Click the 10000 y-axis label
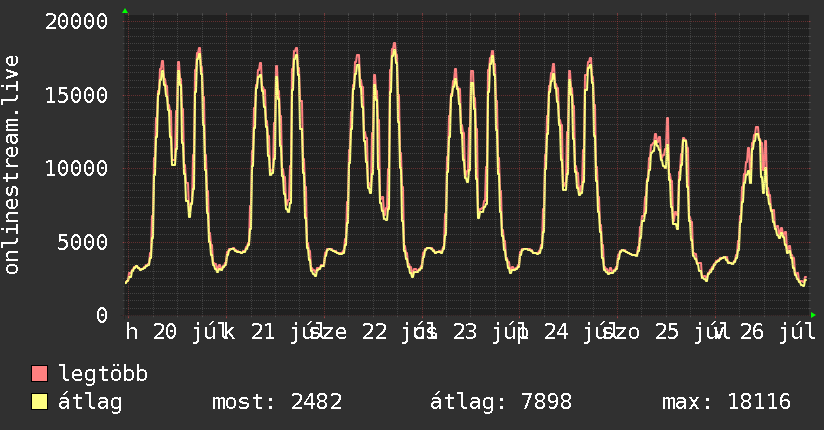This screenshot has width=824, height=430. pyautogui.click(x=76, y=169)
